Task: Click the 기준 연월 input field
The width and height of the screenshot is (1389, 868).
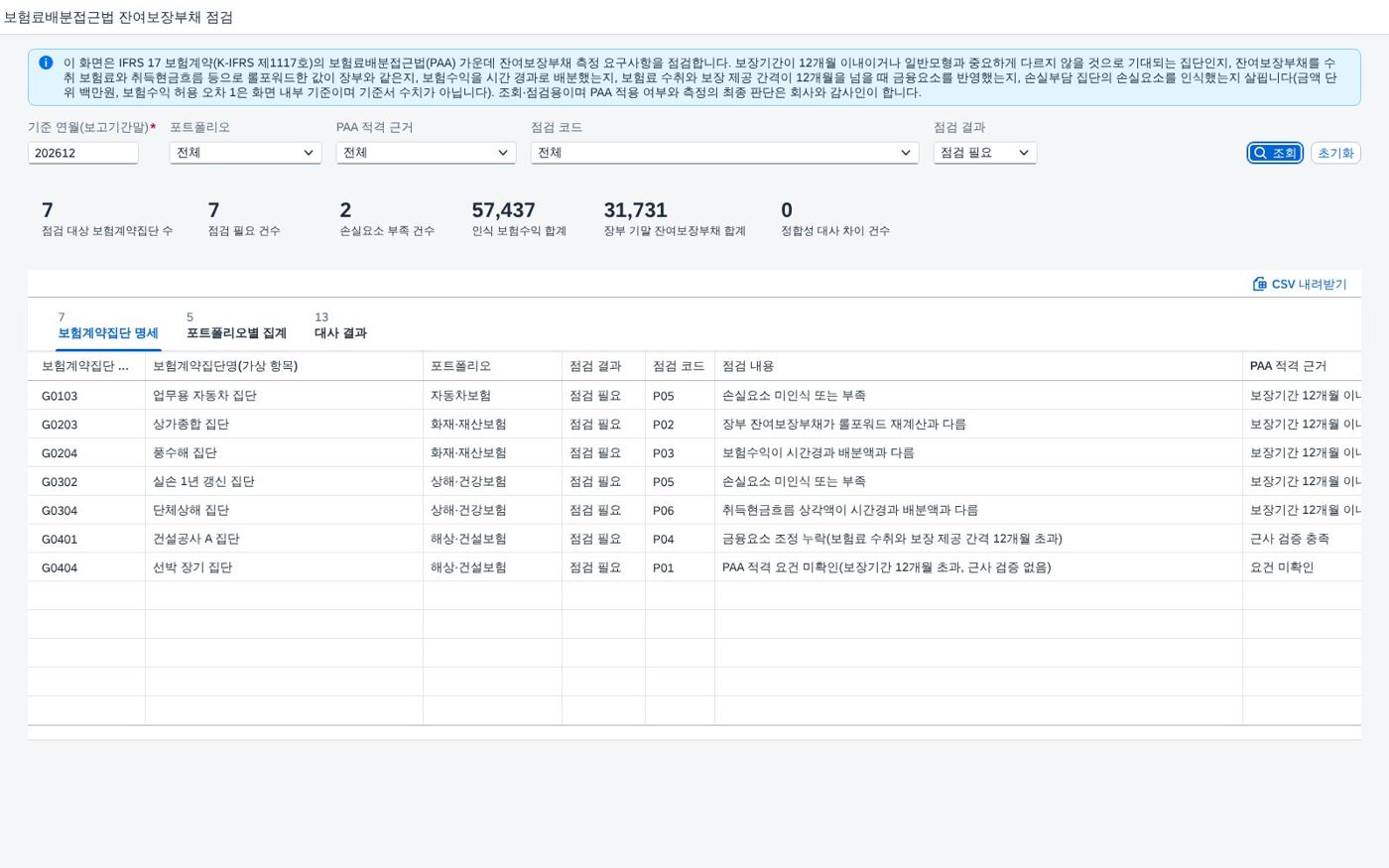Action: (x=83, y=153)
